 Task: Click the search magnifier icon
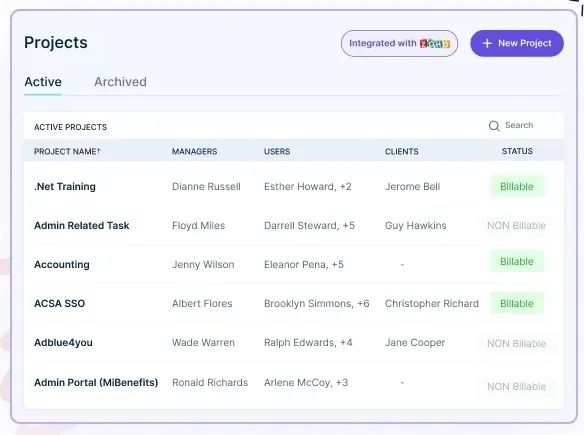tap(494, 126)
